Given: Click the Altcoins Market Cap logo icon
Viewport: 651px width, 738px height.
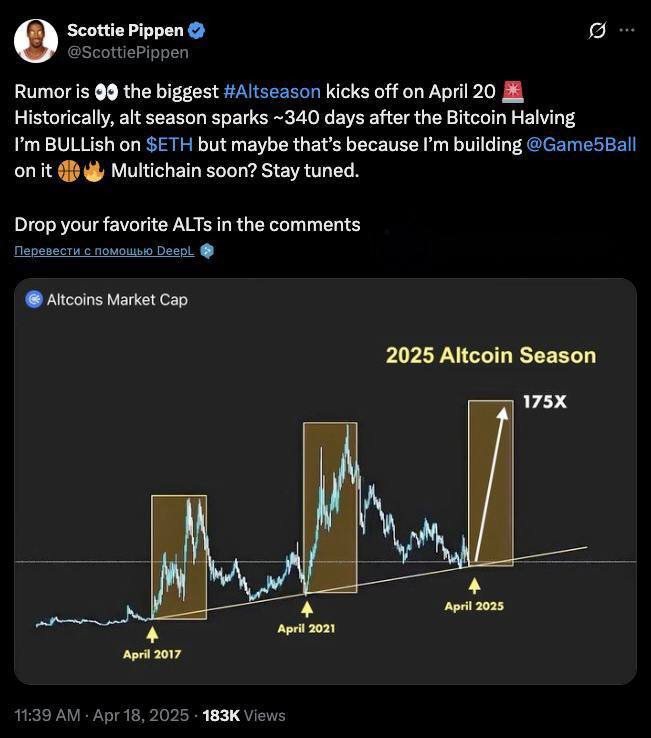Looking at the screenshot, I should coord(34,299).
